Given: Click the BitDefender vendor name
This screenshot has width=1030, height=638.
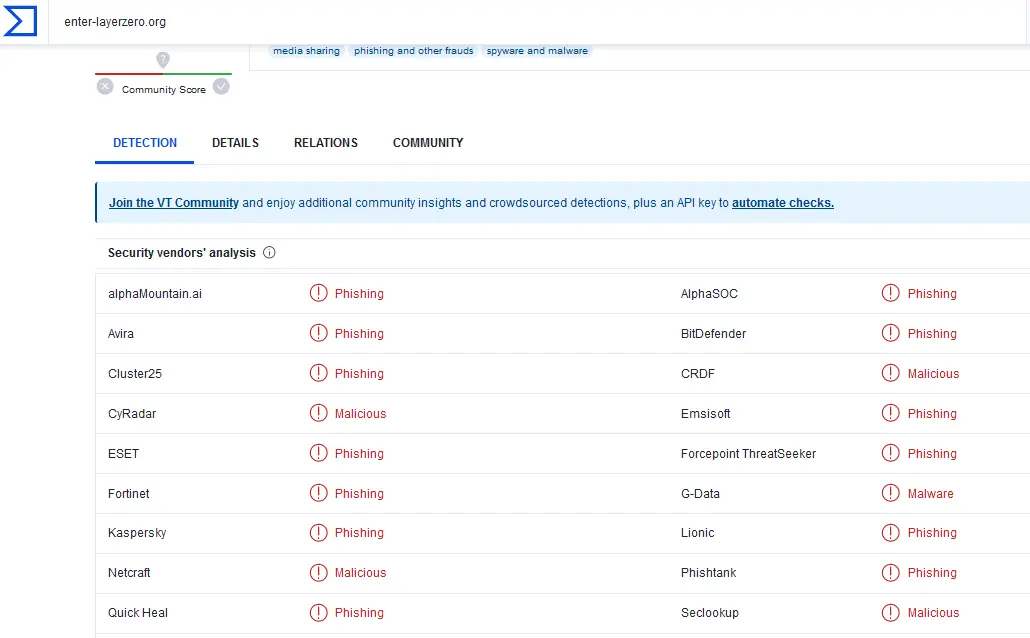Looking at the screenshot, I should coord(713,334).
